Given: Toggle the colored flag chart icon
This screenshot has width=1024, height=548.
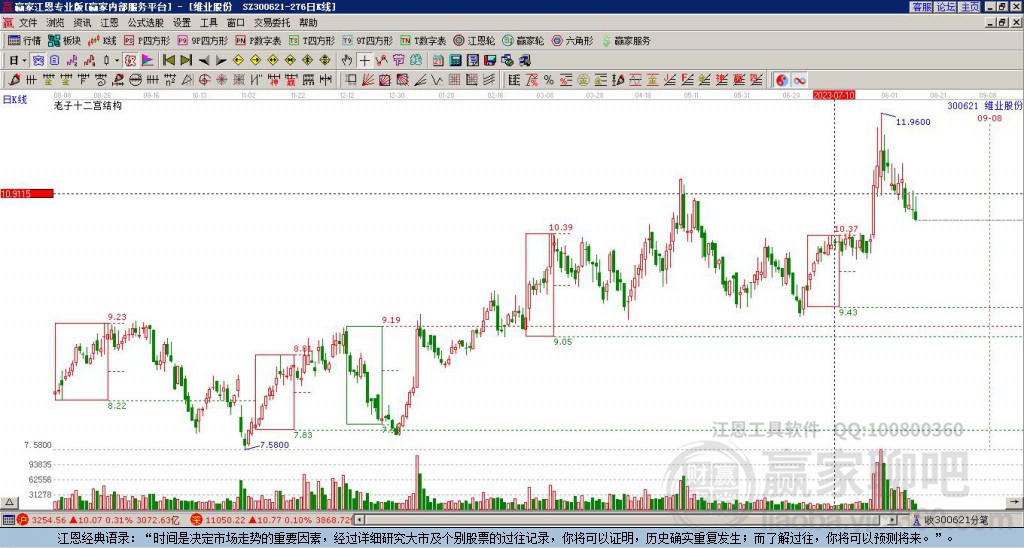Looking at the screenshot, I should click(x=148, y=61).
